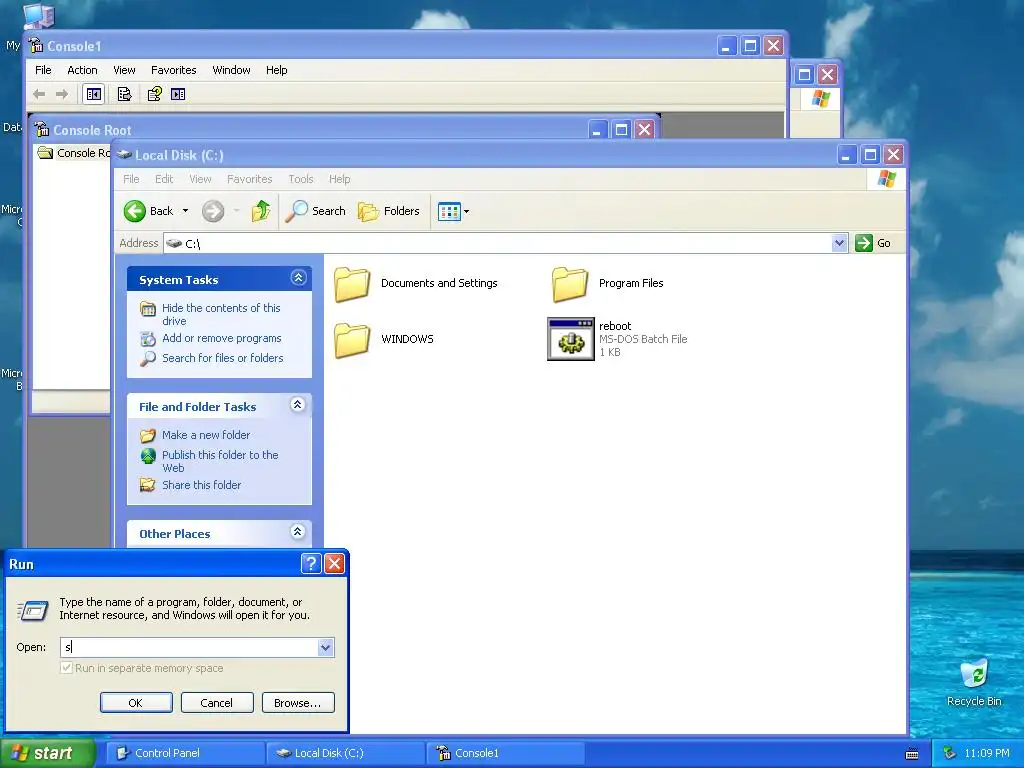The image size is (1024, 768).
Task: Click Add or remove programs link
Action: coord(221,338)
